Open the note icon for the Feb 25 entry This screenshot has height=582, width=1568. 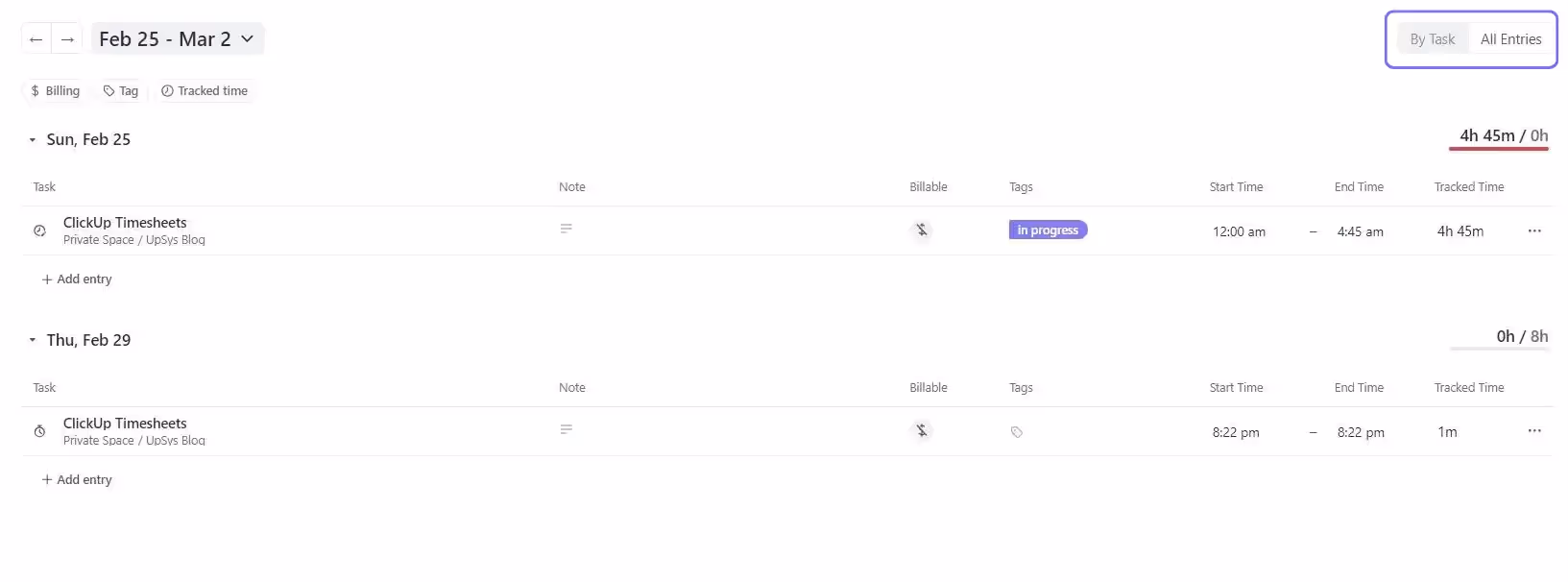point(567,229)
